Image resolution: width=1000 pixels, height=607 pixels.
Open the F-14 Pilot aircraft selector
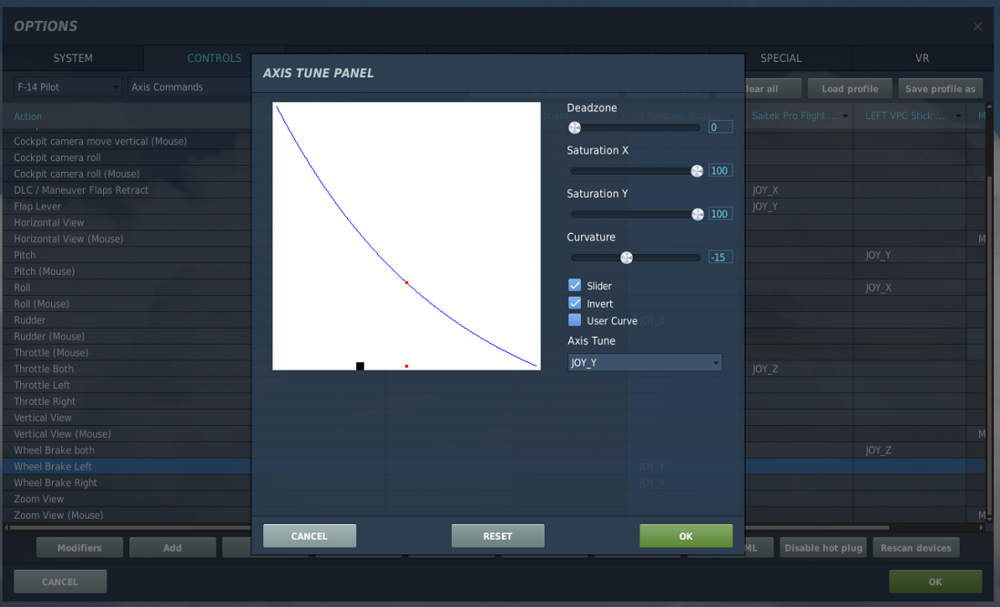[63, 87]
